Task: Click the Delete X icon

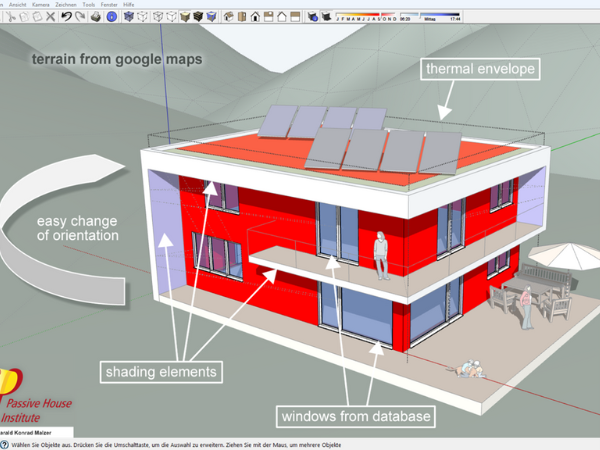Action: 51,16
